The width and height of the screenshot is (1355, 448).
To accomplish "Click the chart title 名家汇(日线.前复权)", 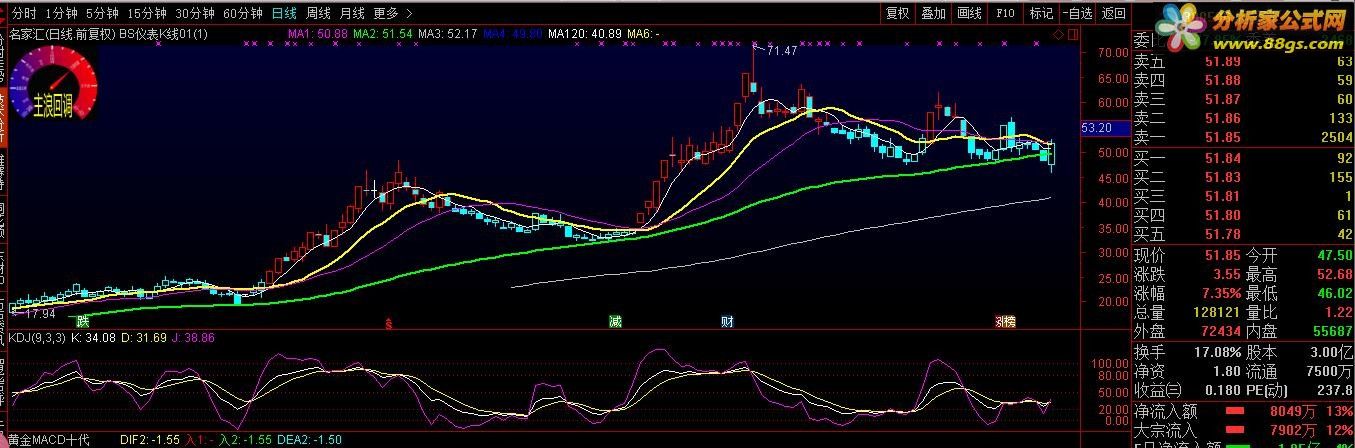I will [61, 34].
